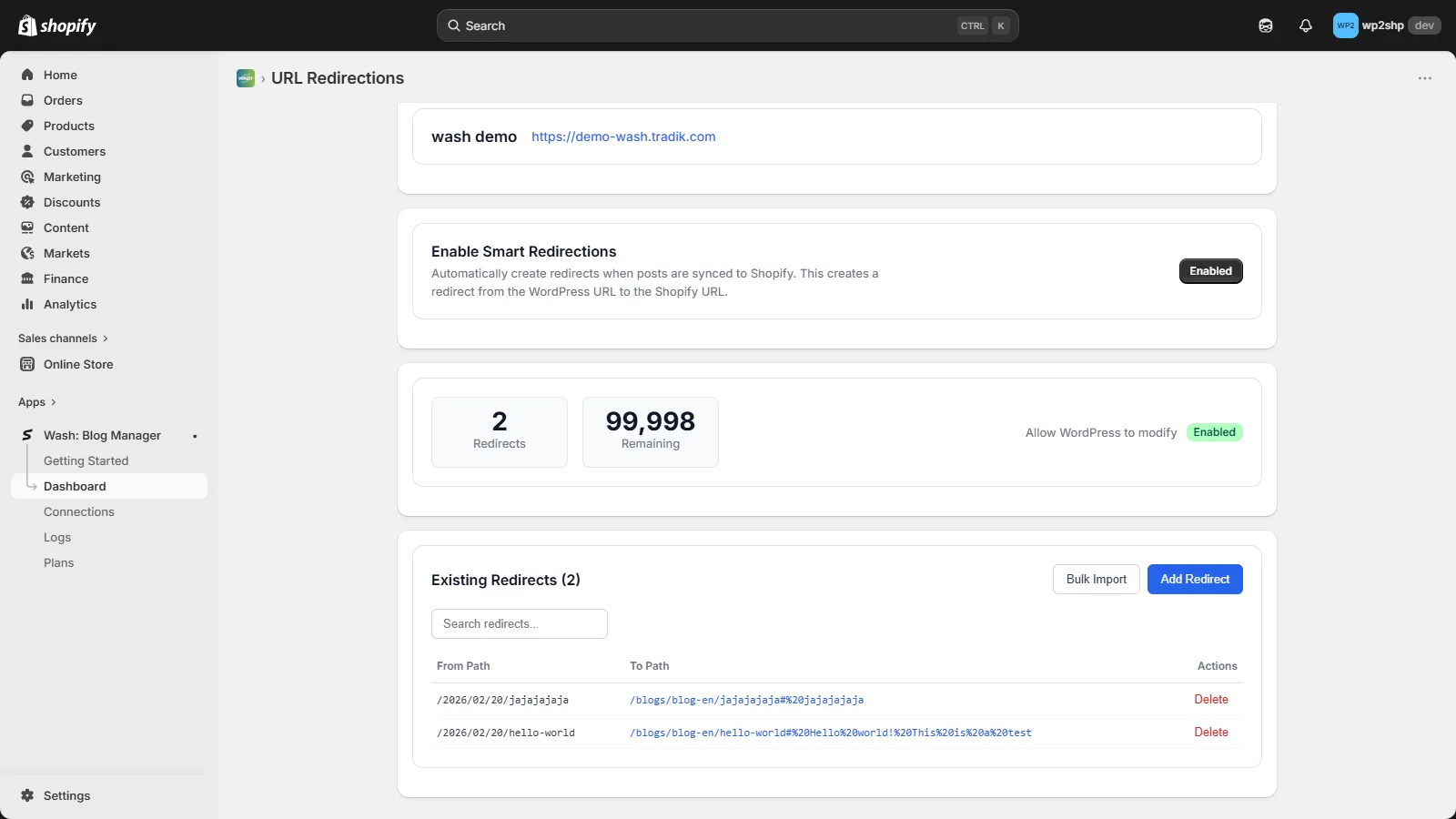
Task: Delete the hello-world redirect
Action: tap(1211, 733)
